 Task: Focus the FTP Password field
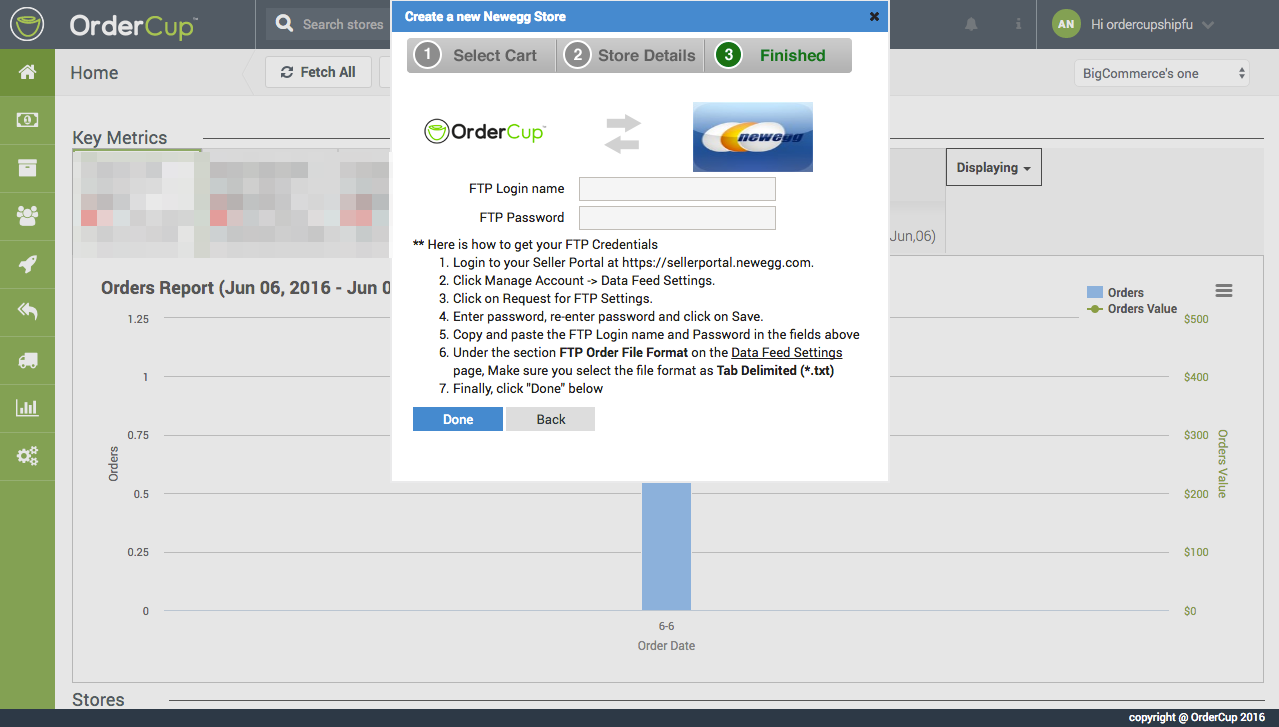[677, 218]
